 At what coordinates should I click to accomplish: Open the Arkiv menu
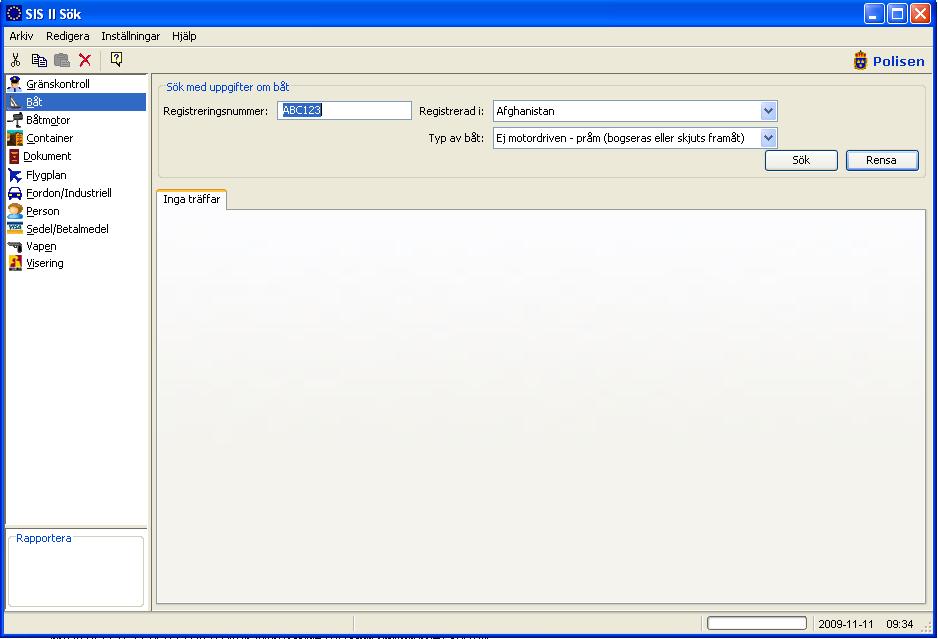(21, 36)
